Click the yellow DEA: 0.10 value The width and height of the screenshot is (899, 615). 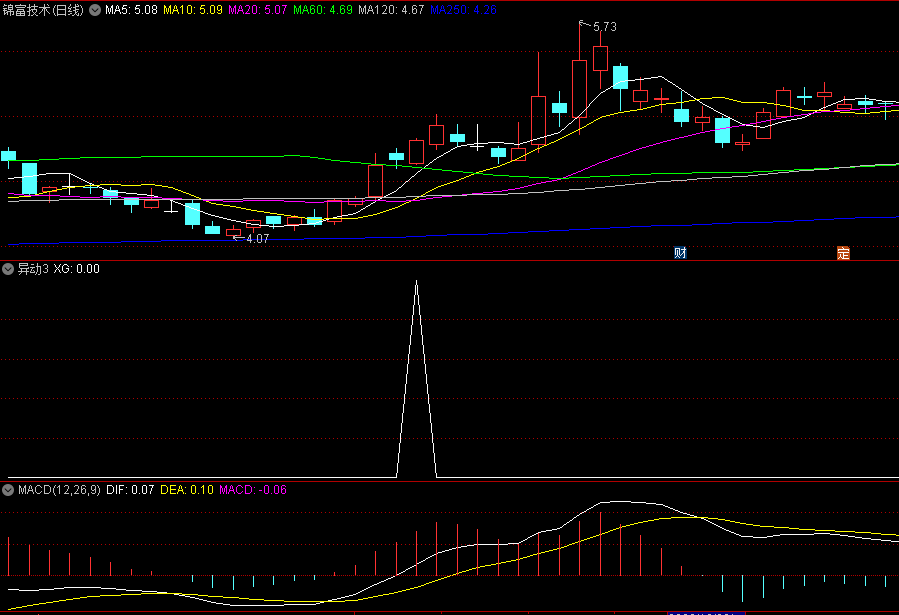click(187, 490)
